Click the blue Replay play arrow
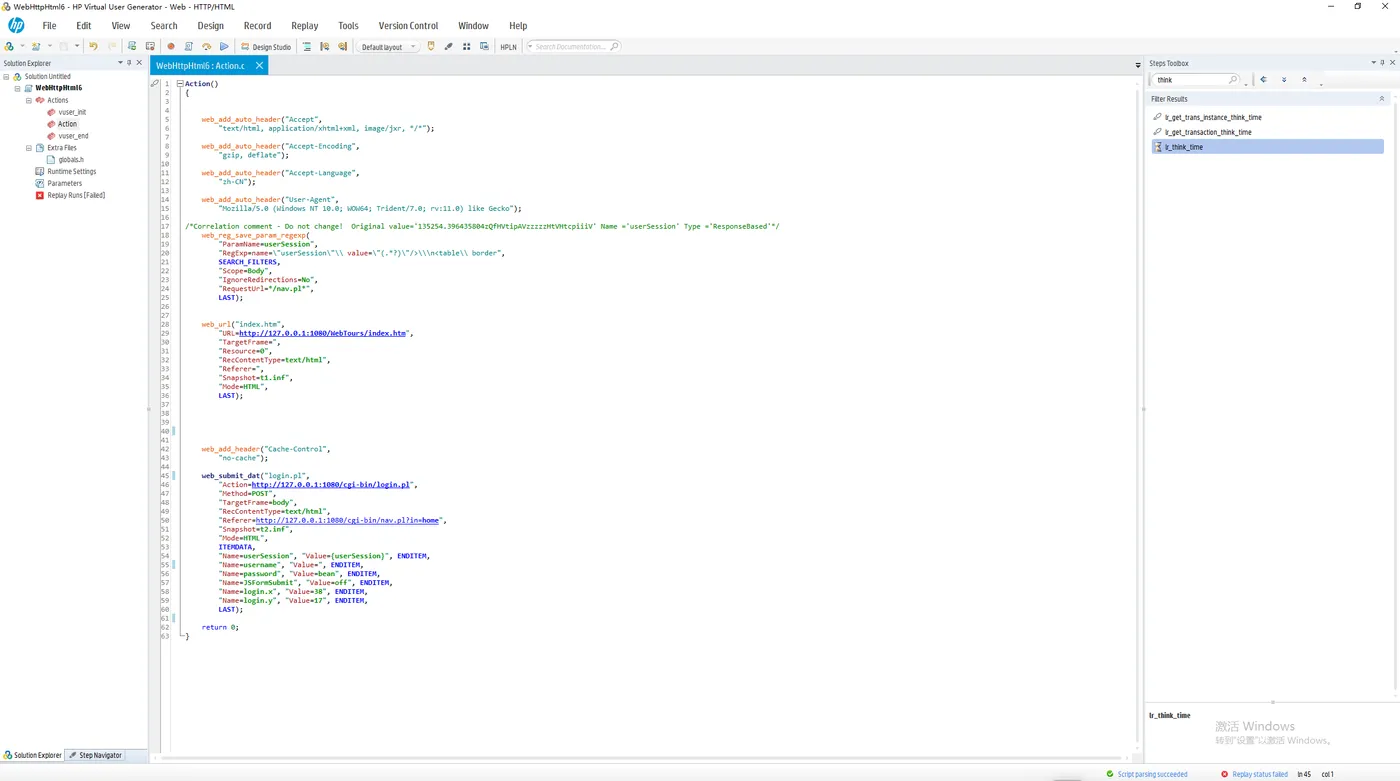Screen dimensions: 1400x781 224,46
